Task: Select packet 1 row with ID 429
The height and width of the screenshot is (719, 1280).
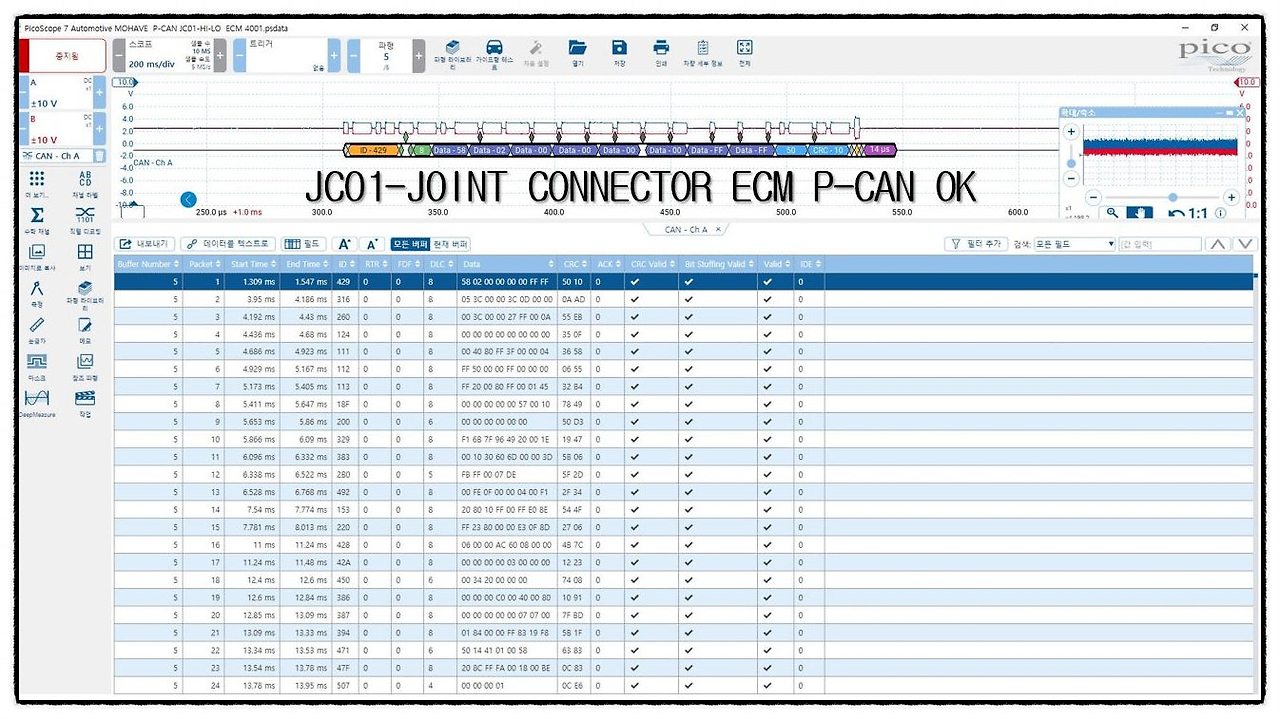Action: (683, 282)
